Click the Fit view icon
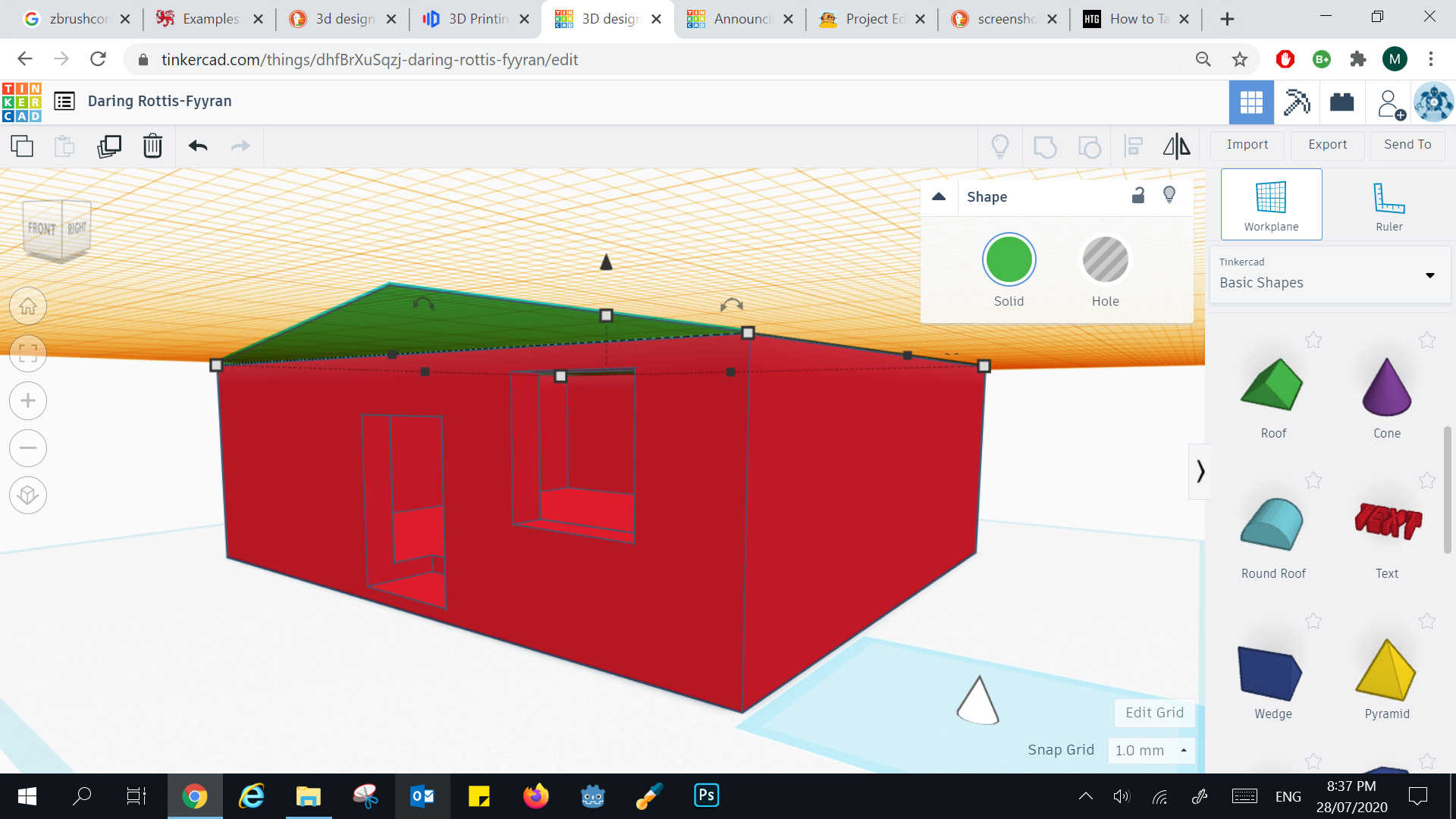 (28, 353)
